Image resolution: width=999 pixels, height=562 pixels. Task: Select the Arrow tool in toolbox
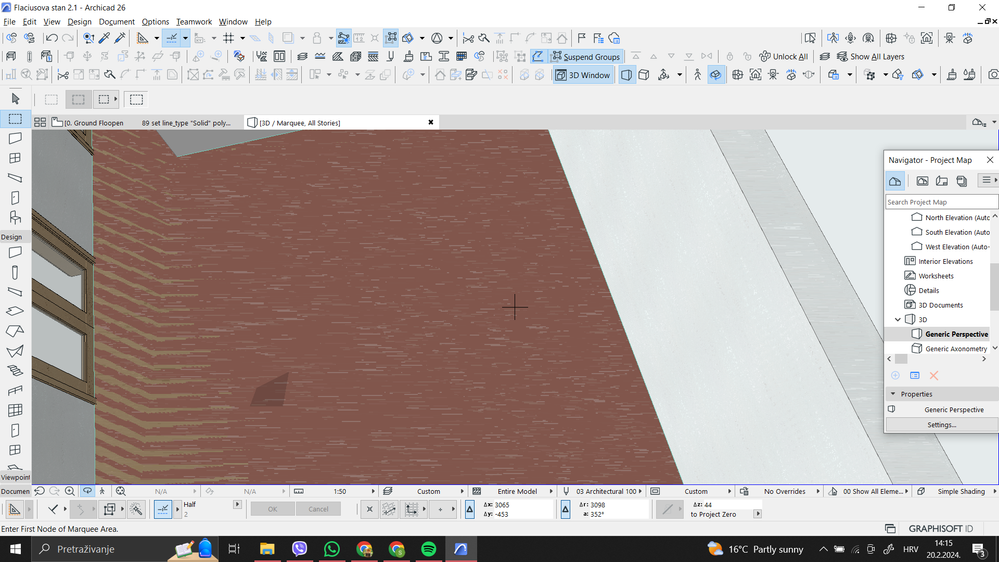[15, 99]
